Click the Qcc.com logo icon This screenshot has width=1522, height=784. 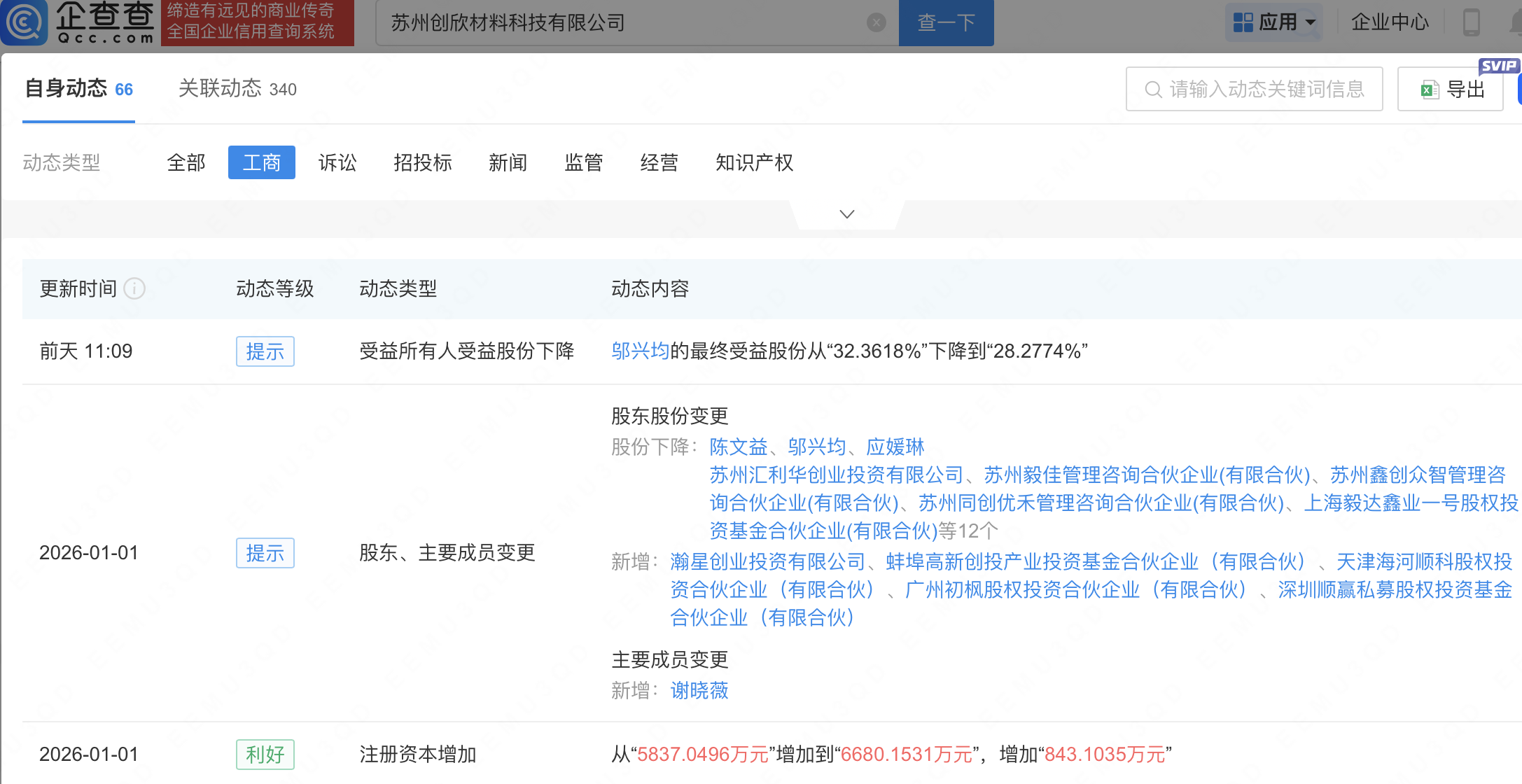(24, 22)
